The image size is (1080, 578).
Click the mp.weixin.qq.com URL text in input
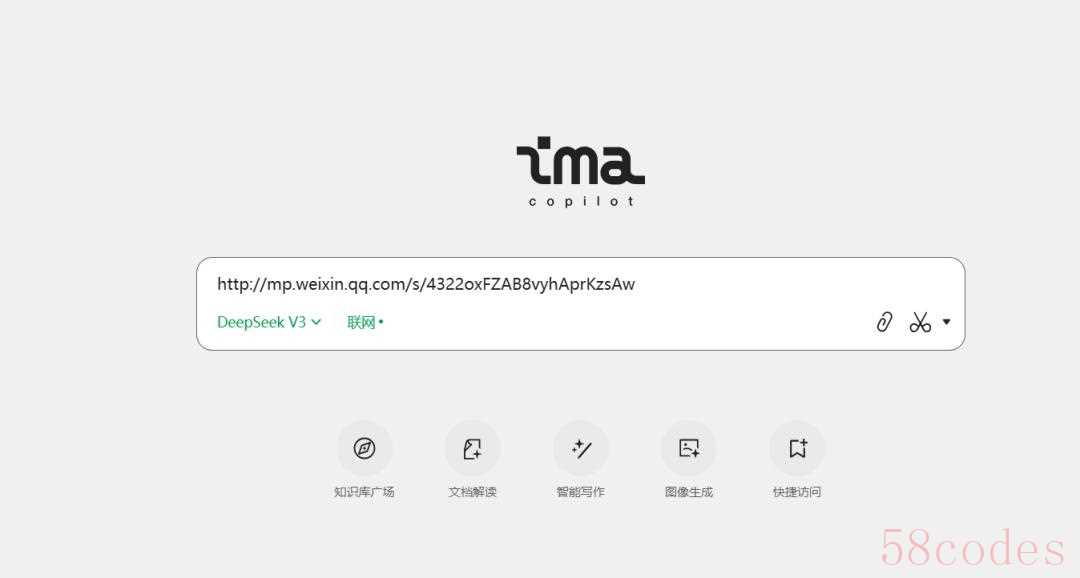[x=426, y=284]
